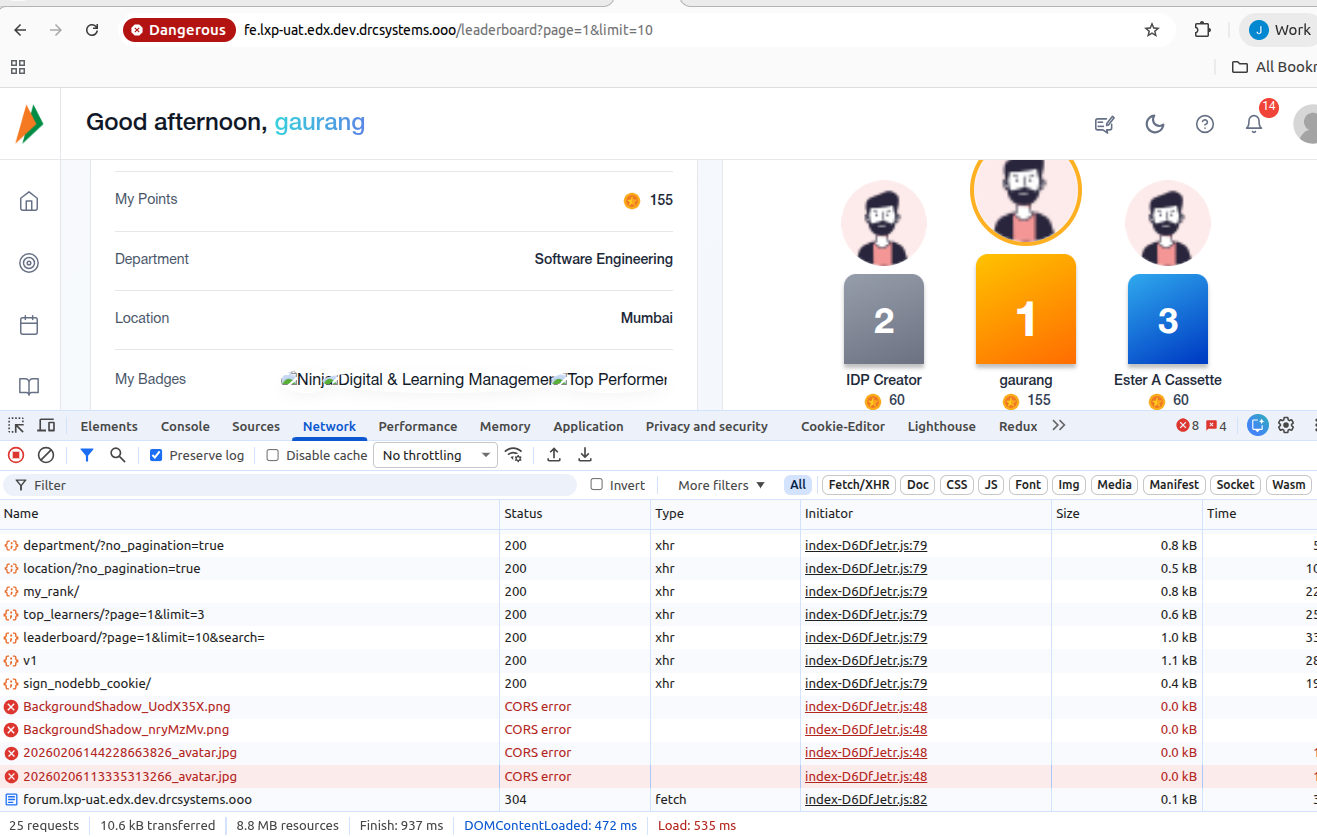Uncheck the Preserve log checkbox
This screenshot has height=837, width=1317.
pyautogui.click(x=156, y=455)
